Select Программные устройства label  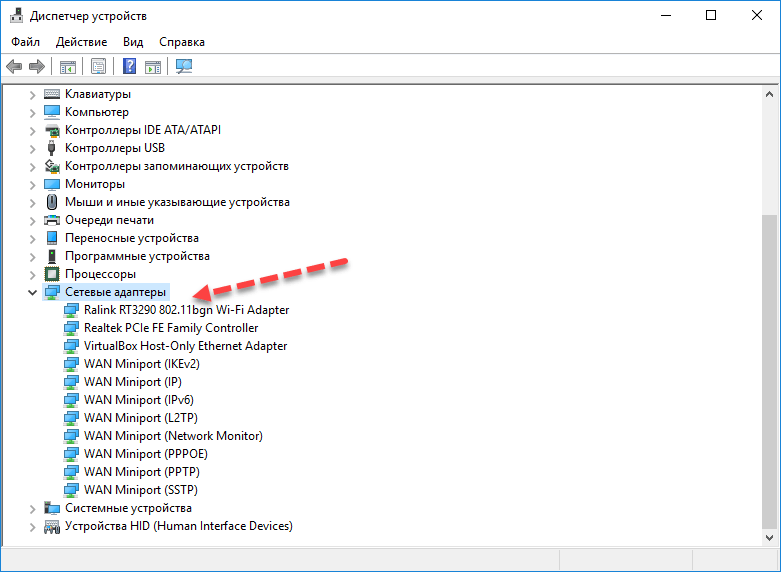[x=137, y=256]
